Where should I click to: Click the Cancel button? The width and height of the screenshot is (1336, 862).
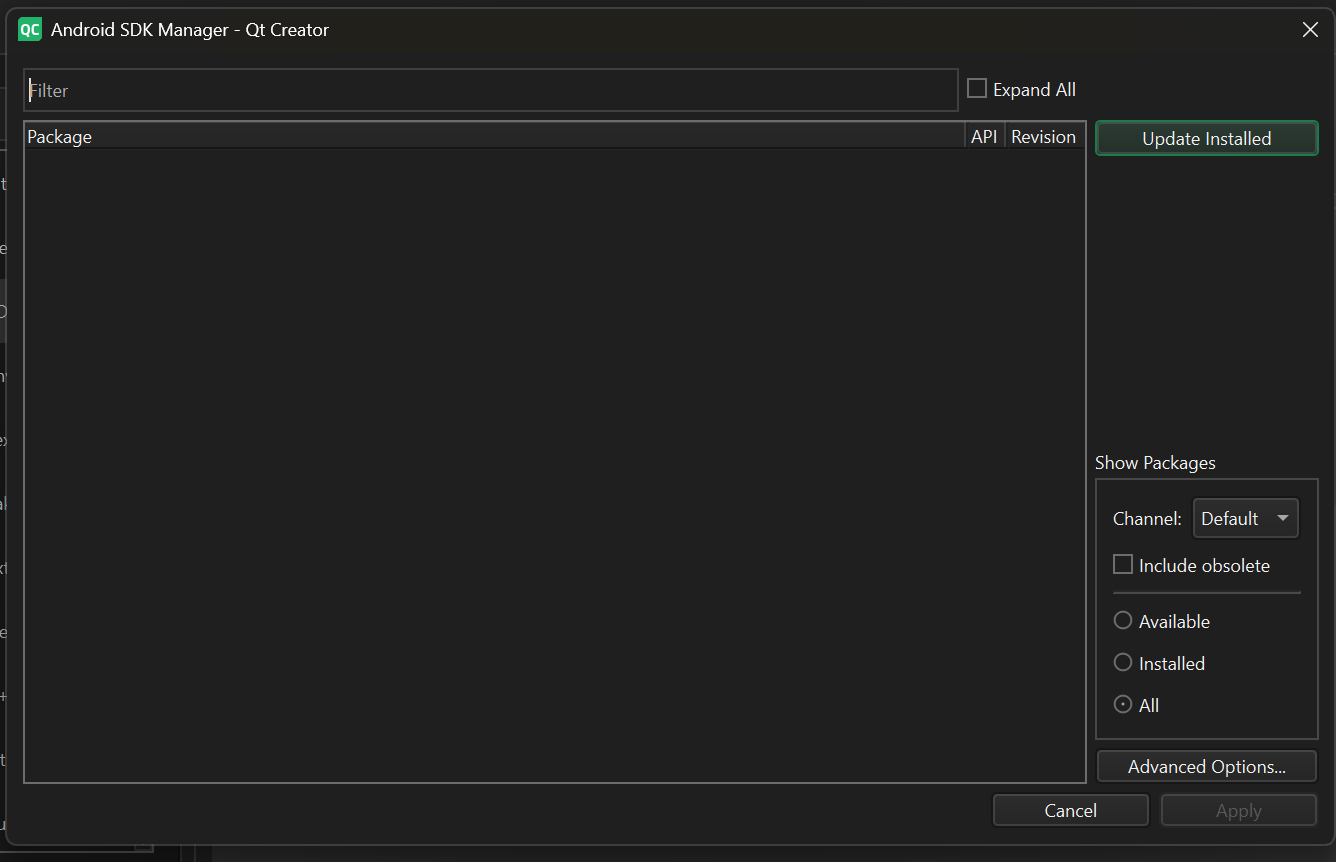pyautogui.click(x=1071, y=811)
